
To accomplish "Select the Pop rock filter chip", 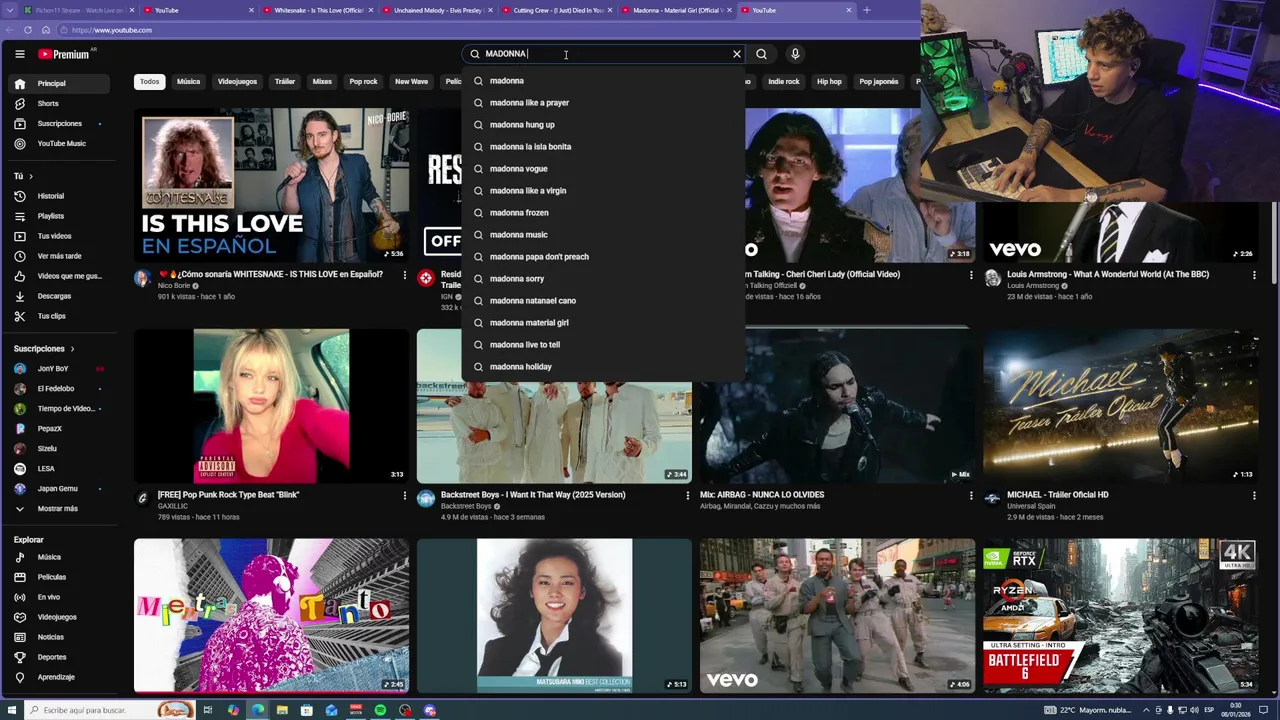I will 363,82.
